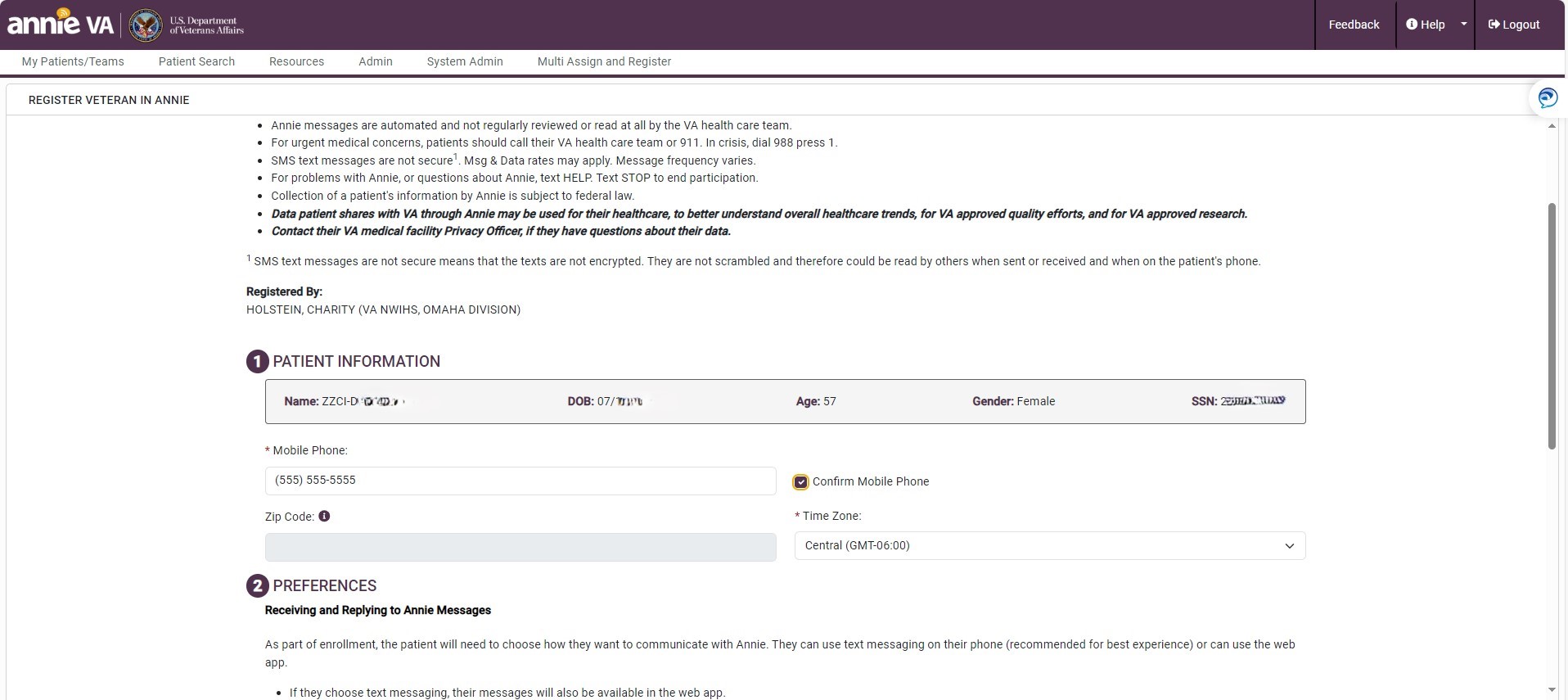Click the Department of Veterans Affairs seal
The width and height of the screenshot is (1568, 700).
click(146, 26)
